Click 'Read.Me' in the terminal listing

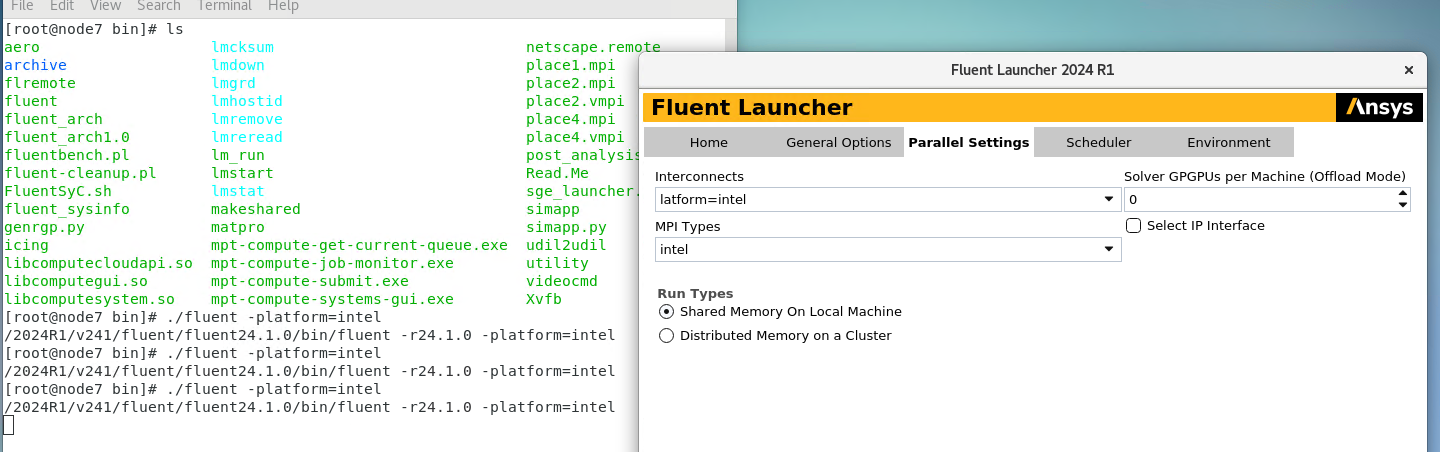[558, 173]
